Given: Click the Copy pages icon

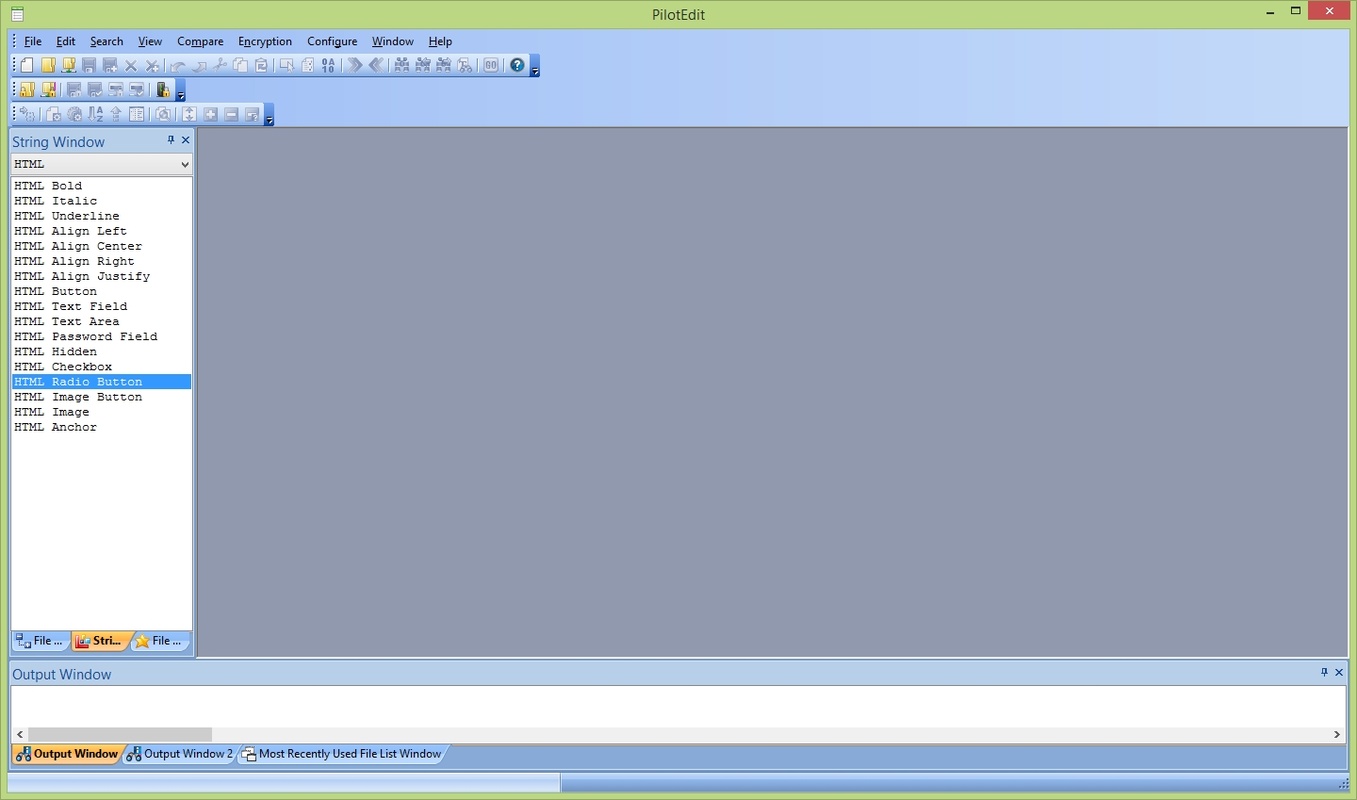Looking at the screenshot, I should [x=241, y=65].
